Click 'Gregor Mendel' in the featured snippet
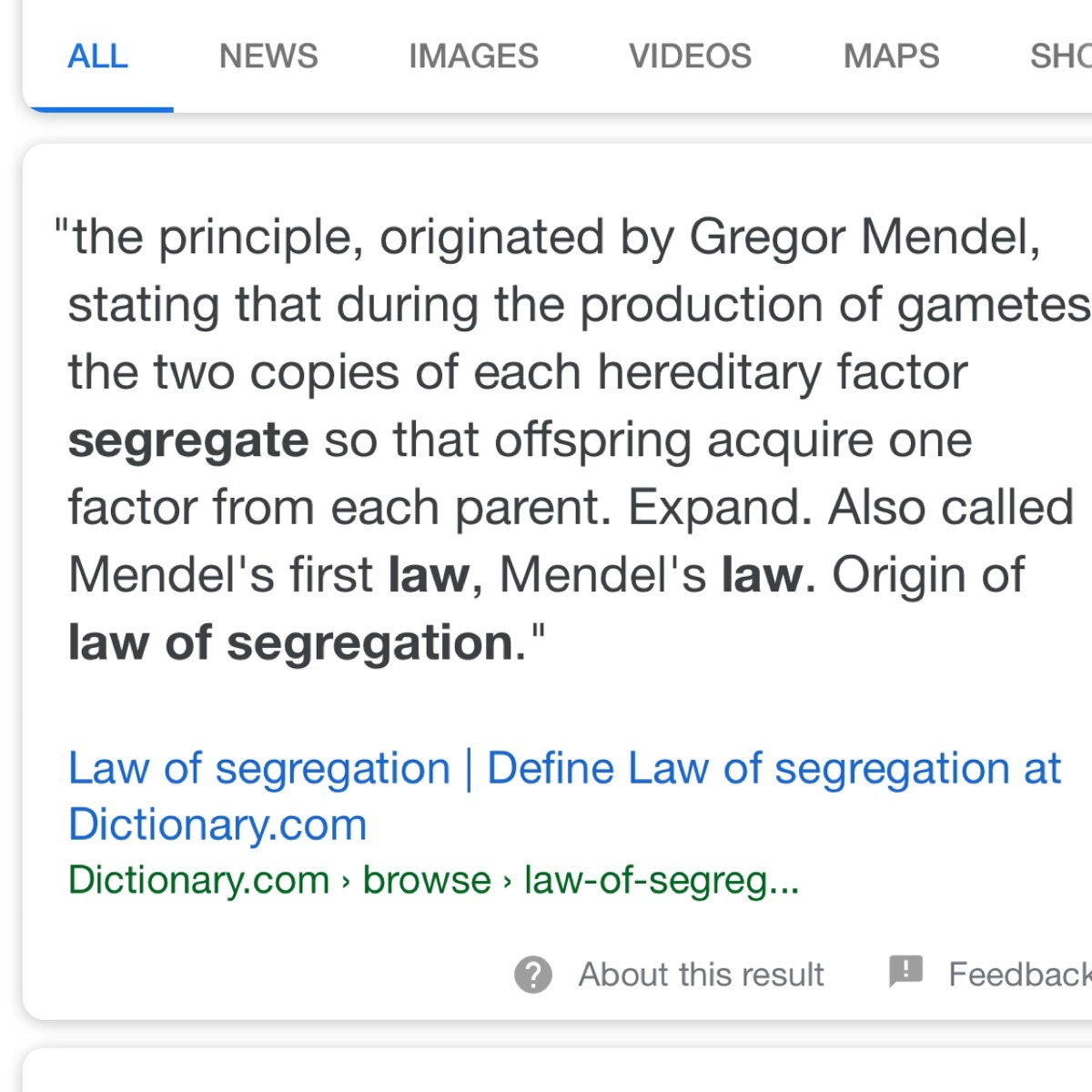Image resolution: width=1092 pixels, height=1092 pixels. click(864, 238)
